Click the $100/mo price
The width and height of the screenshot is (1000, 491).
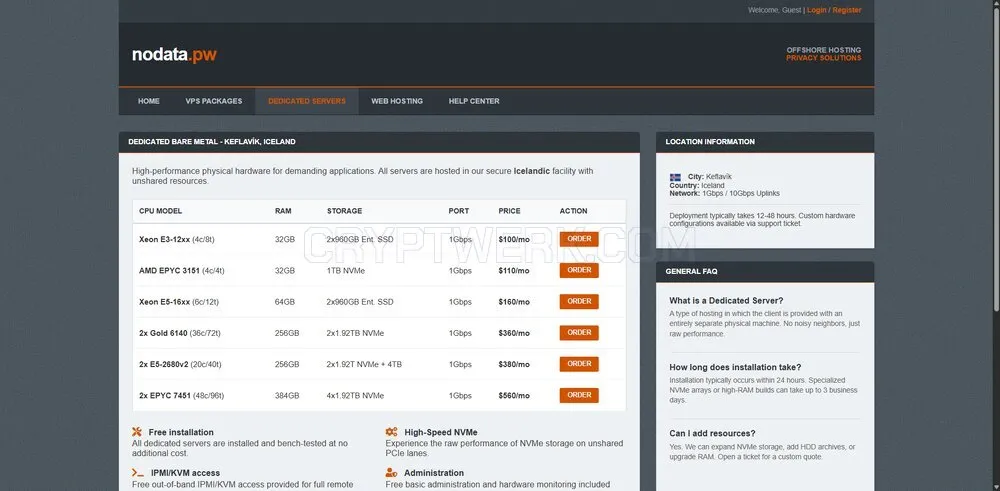pos(514,240)
